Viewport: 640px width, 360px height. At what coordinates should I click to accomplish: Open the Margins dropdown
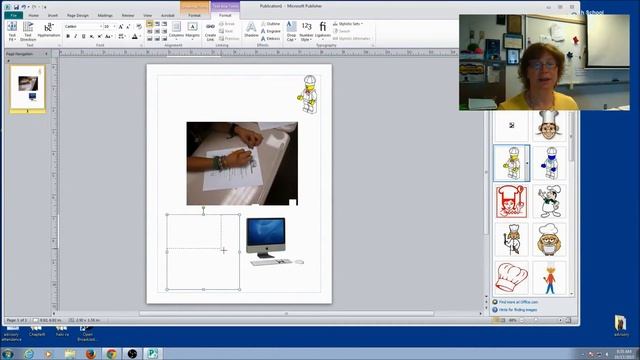192,31
